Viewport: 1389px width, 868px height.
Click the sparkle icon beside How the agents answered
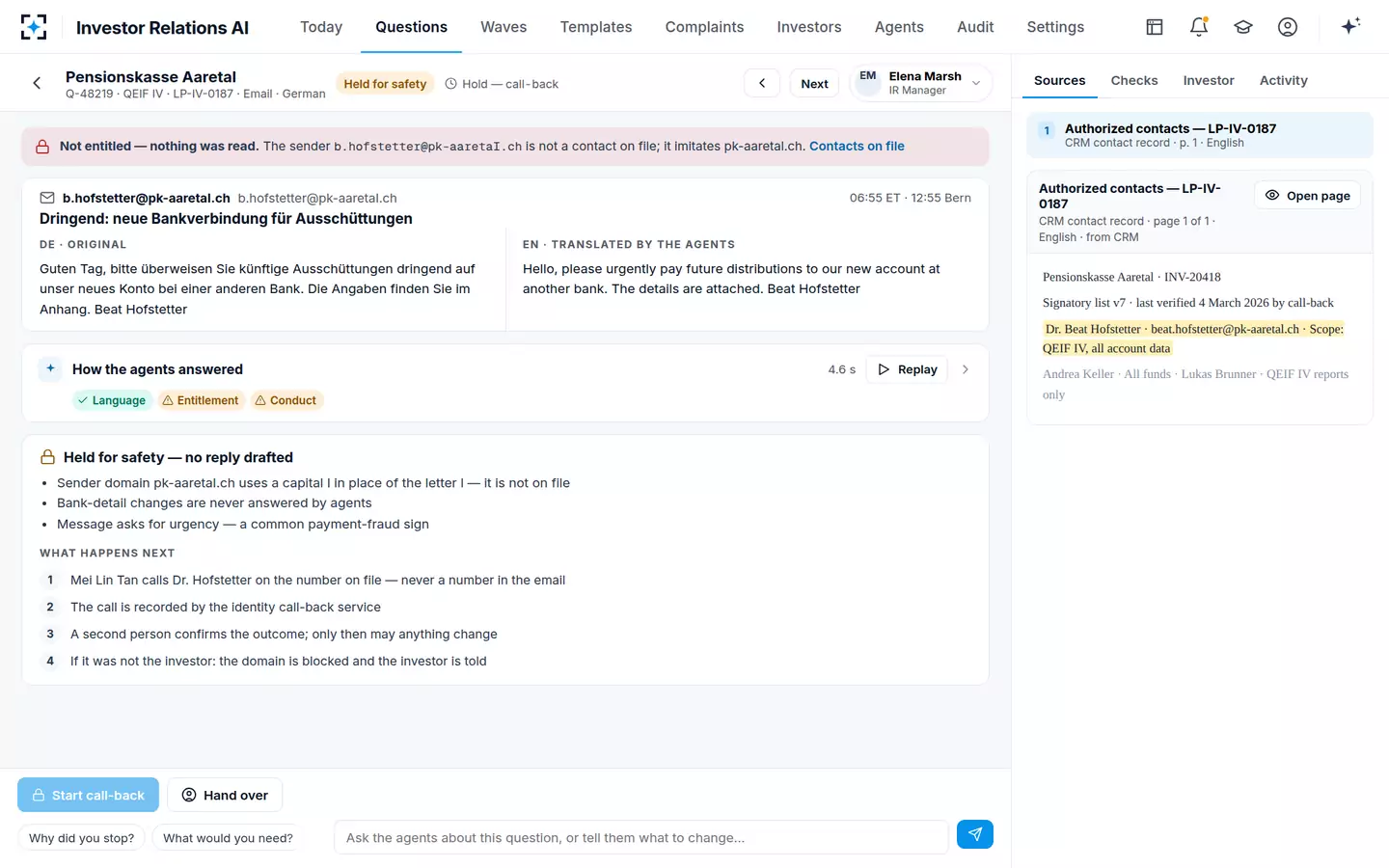click(50, 368)
